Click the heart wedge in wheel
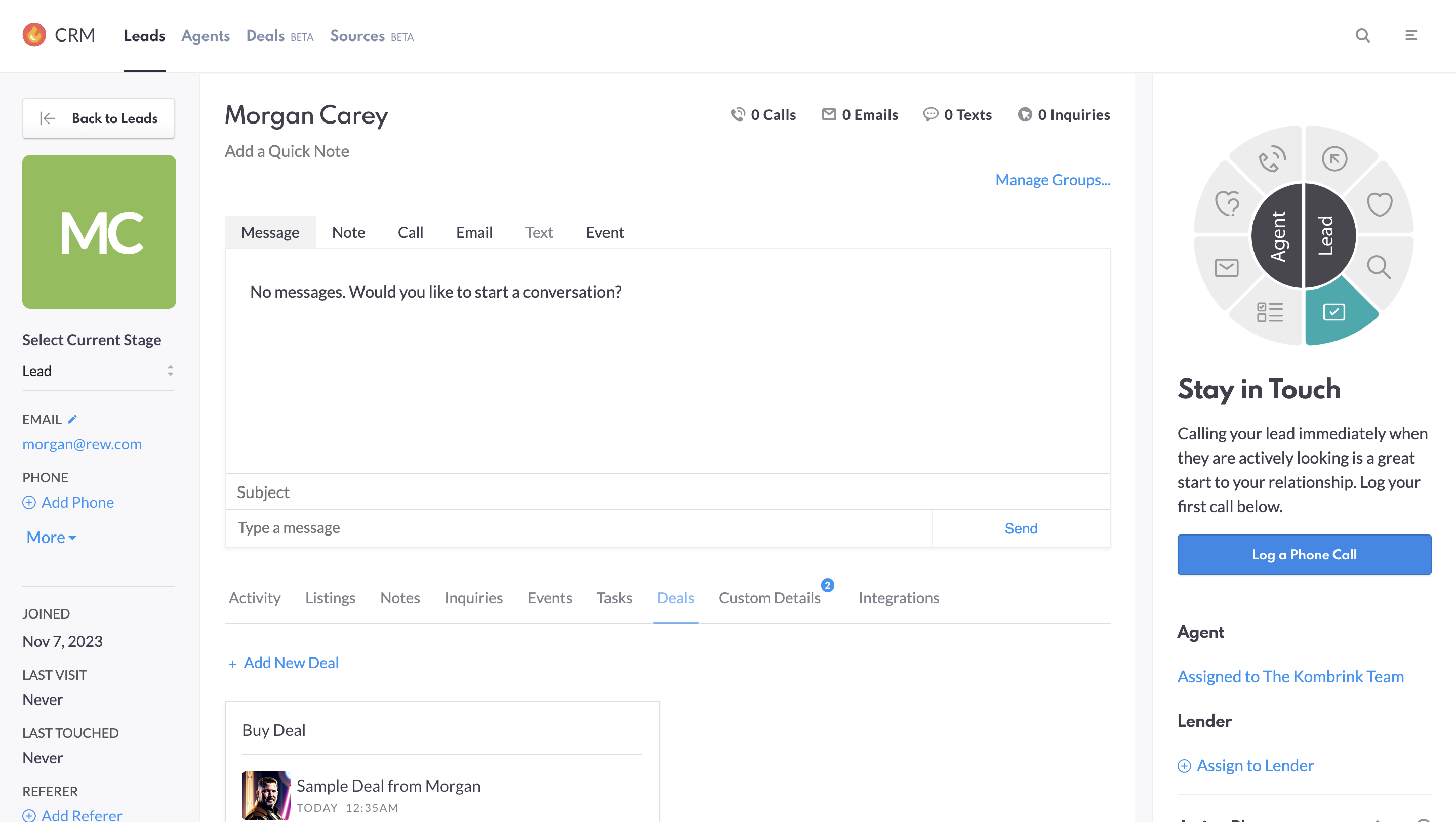 (1379, 204)
